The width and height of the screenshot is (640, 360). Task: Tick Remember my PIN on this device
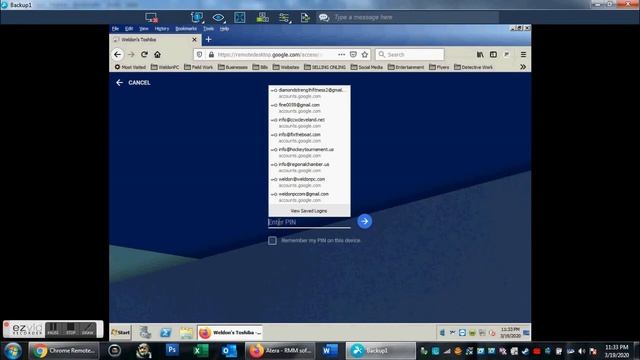coord(272,240)
